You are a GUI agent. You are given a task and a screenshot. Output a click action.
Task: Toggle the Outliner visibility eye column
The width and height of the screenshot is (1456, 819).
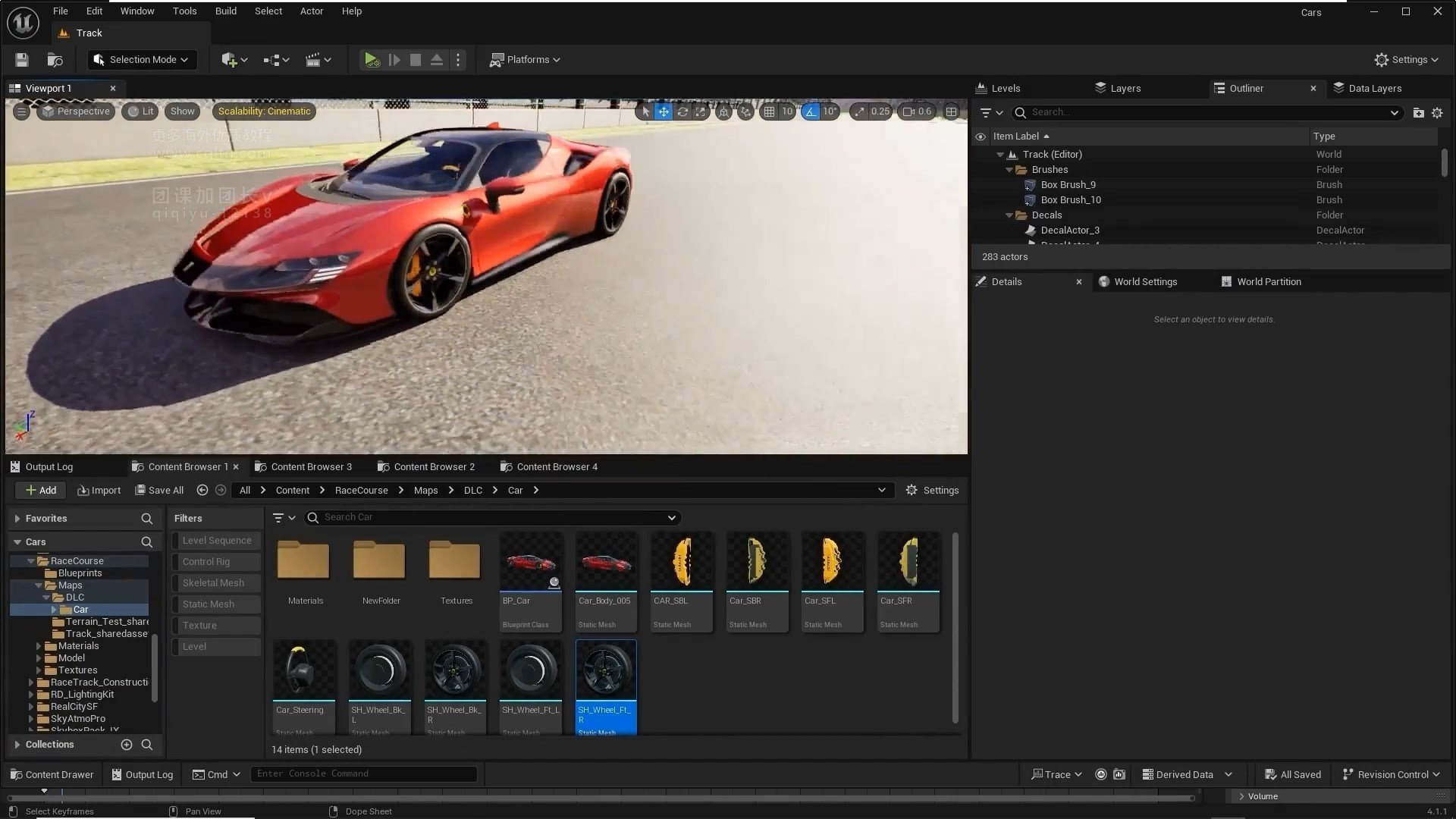pyautogui.click(x=981, y=136)
